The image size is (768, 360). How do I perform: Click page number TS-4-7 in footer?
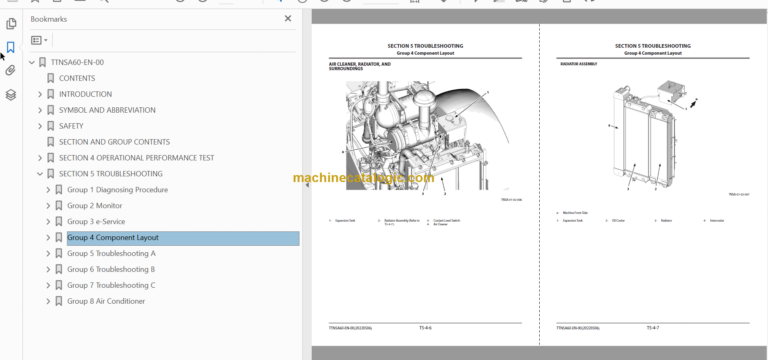click(652, 328)
